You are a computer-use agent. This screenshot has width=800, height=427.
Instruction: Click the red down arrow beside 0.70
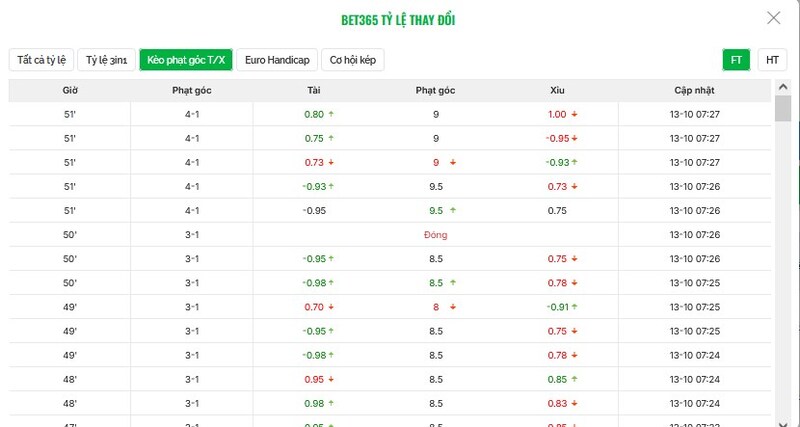coord(331,307)
